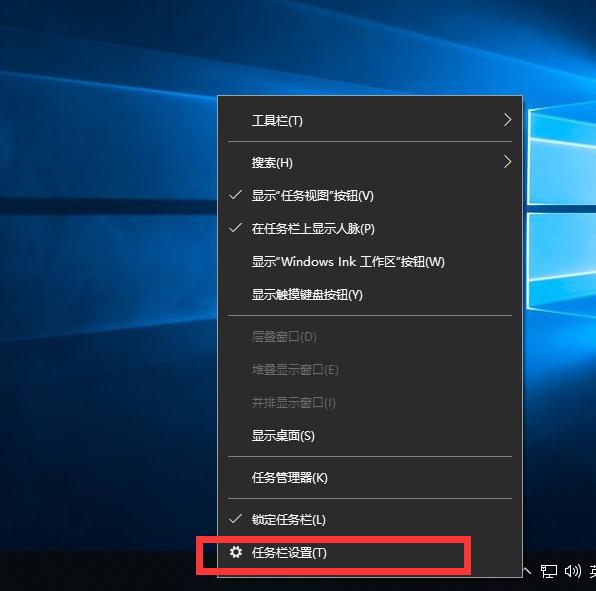Click the volume speaker icon in tray
The width and height of the screenshot is (596, 591).
(572, 571)
